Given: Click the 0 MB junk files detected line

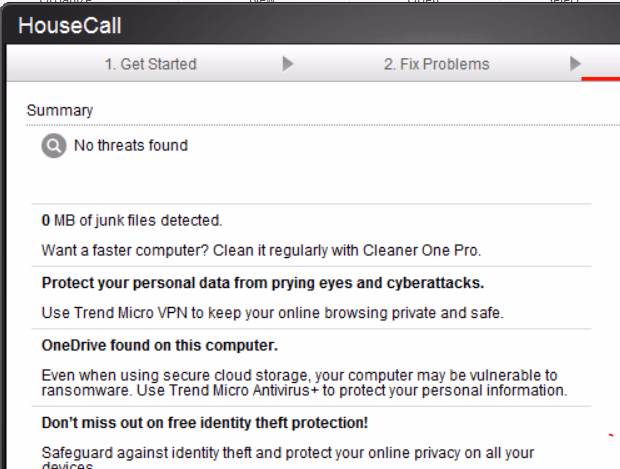Looking at the screenshot, I should coord(131,220).
